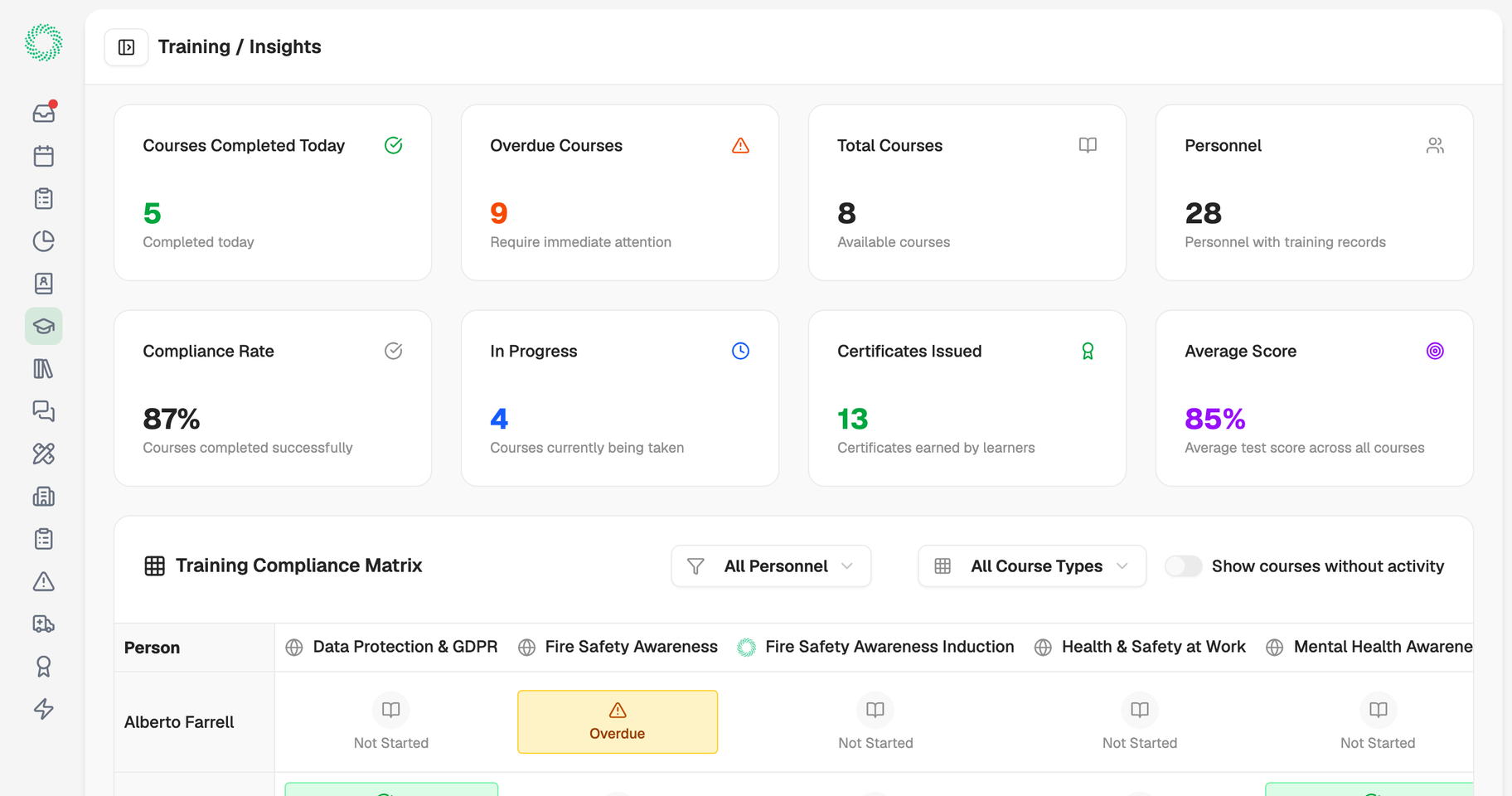This screenshot has width=1512, height=796.
Task: Open the lightning bolt icon in the sidebar
Action: coord(44,709)
